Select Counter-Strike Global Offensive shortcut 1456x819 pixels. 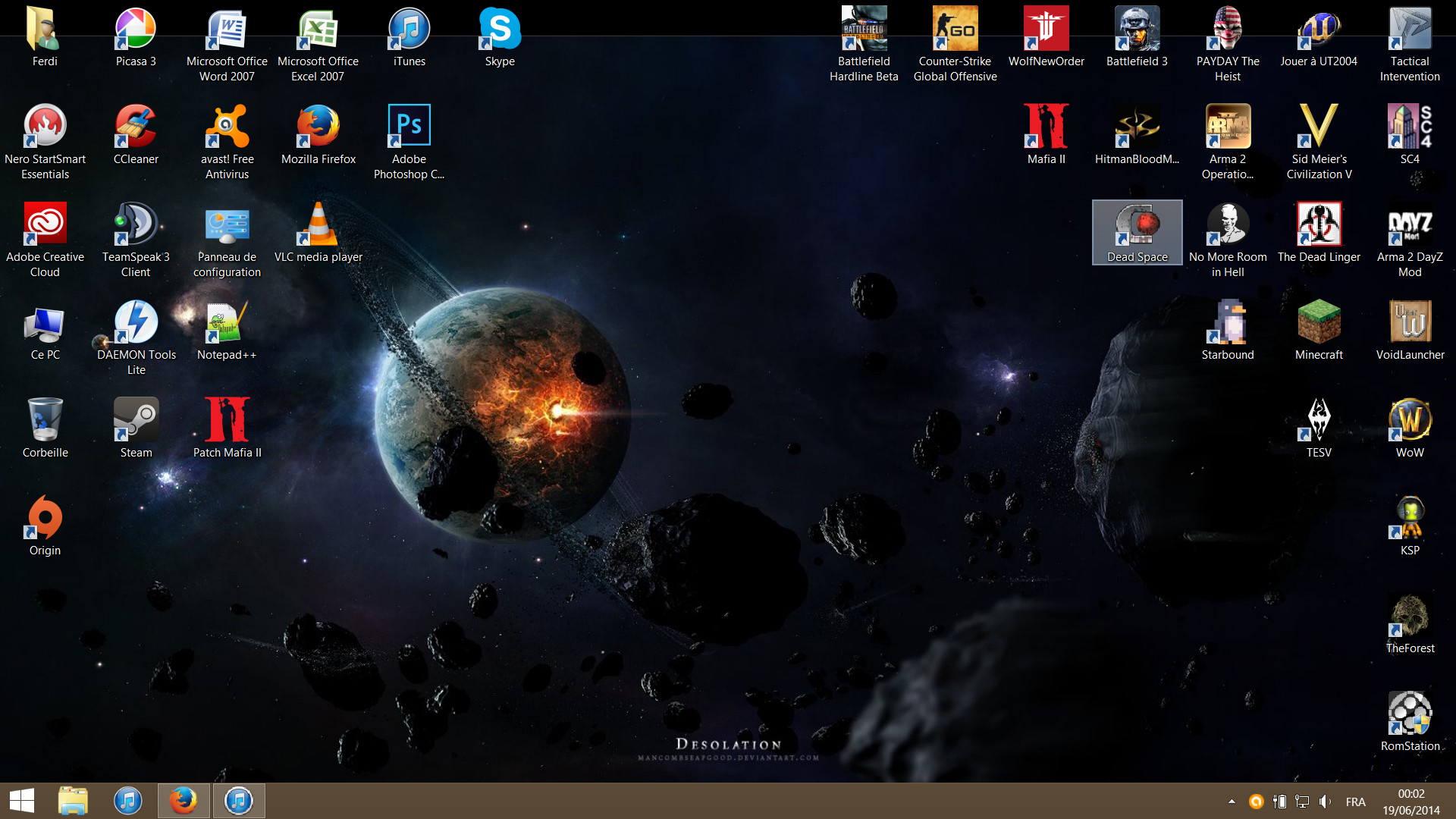tap(955, 45)
